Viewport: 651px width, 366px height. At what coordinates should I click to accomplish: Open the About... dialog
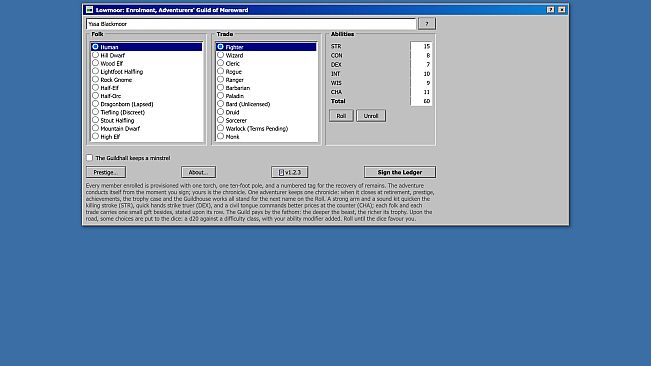pos(198,172)
